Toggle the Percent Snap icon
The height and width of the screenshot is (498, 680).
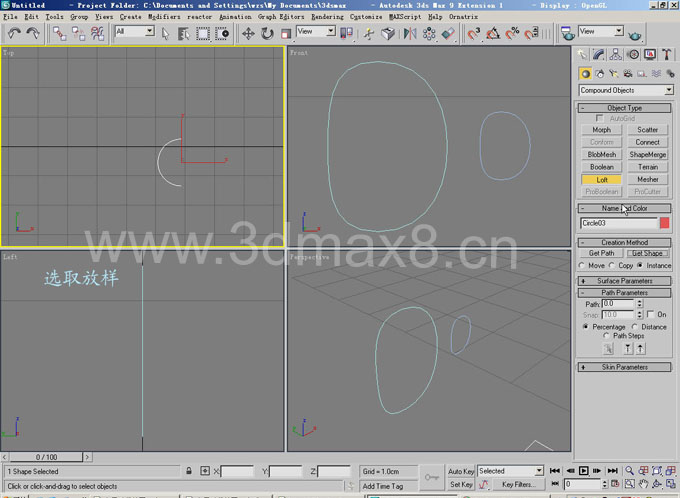tap(512, 33)
